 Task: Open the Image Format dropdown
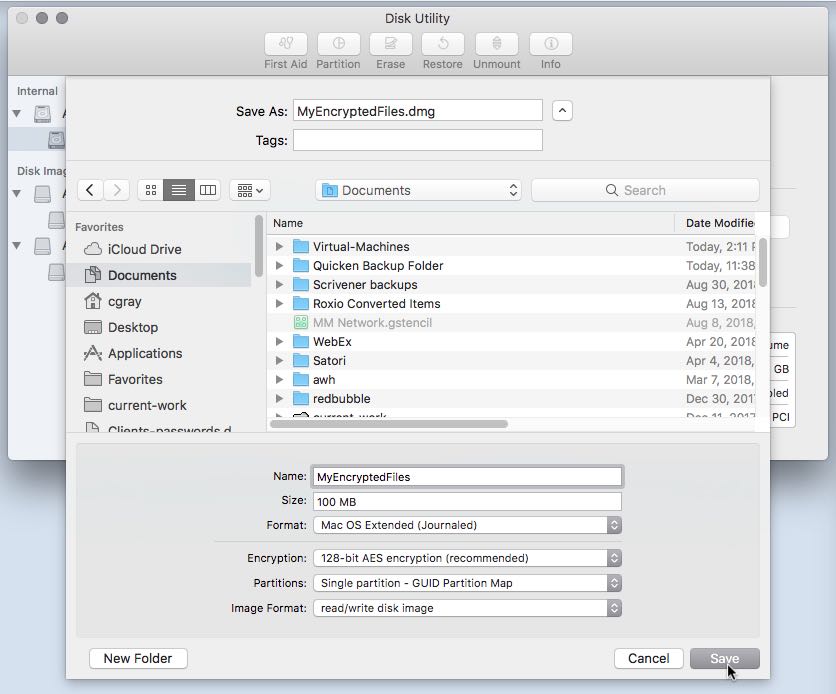467,608
